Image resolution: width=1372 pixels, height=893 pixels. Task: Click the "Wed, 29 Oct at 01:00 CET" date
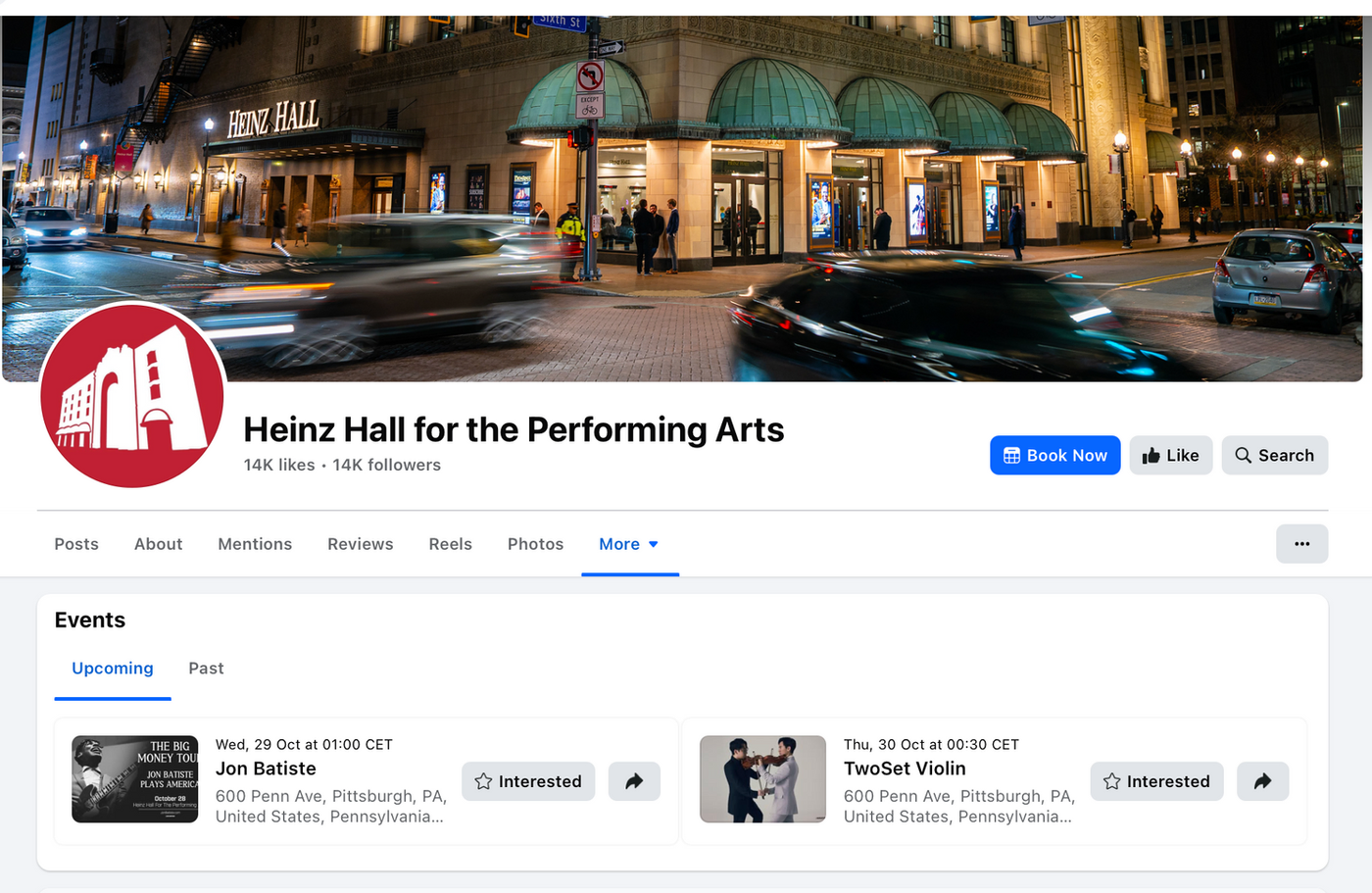[304, 745]
